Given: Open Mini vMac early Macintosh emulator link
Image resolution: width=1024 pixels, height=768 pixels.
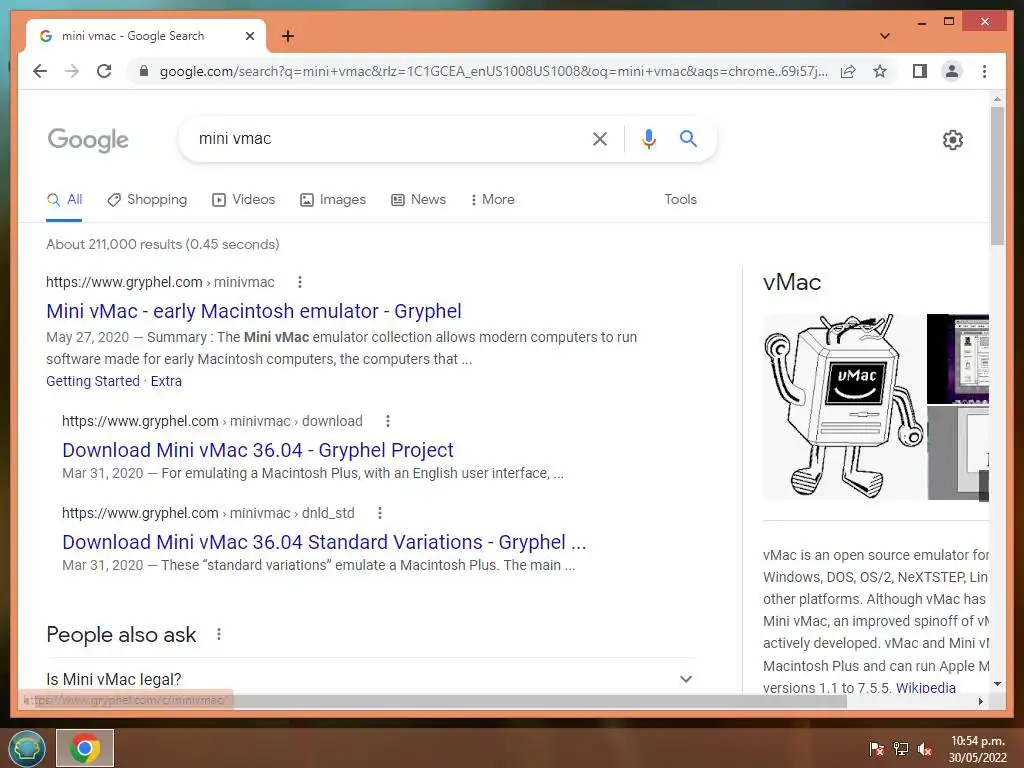Looking at the screenshot, I should click(x=253, y=312).
